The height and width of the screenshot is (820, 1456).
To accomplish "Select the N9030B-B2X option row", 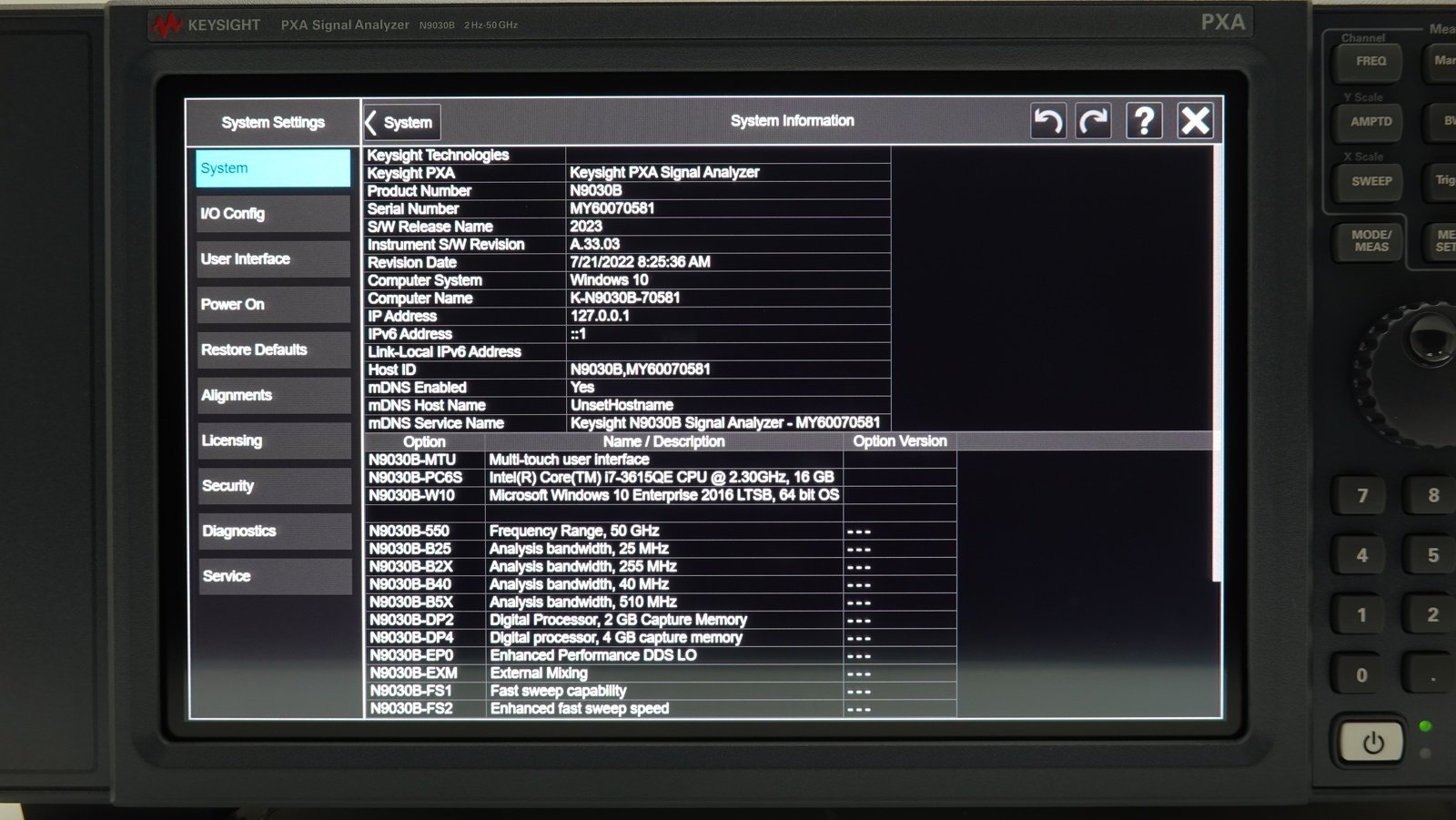I will tap(661, 566).
